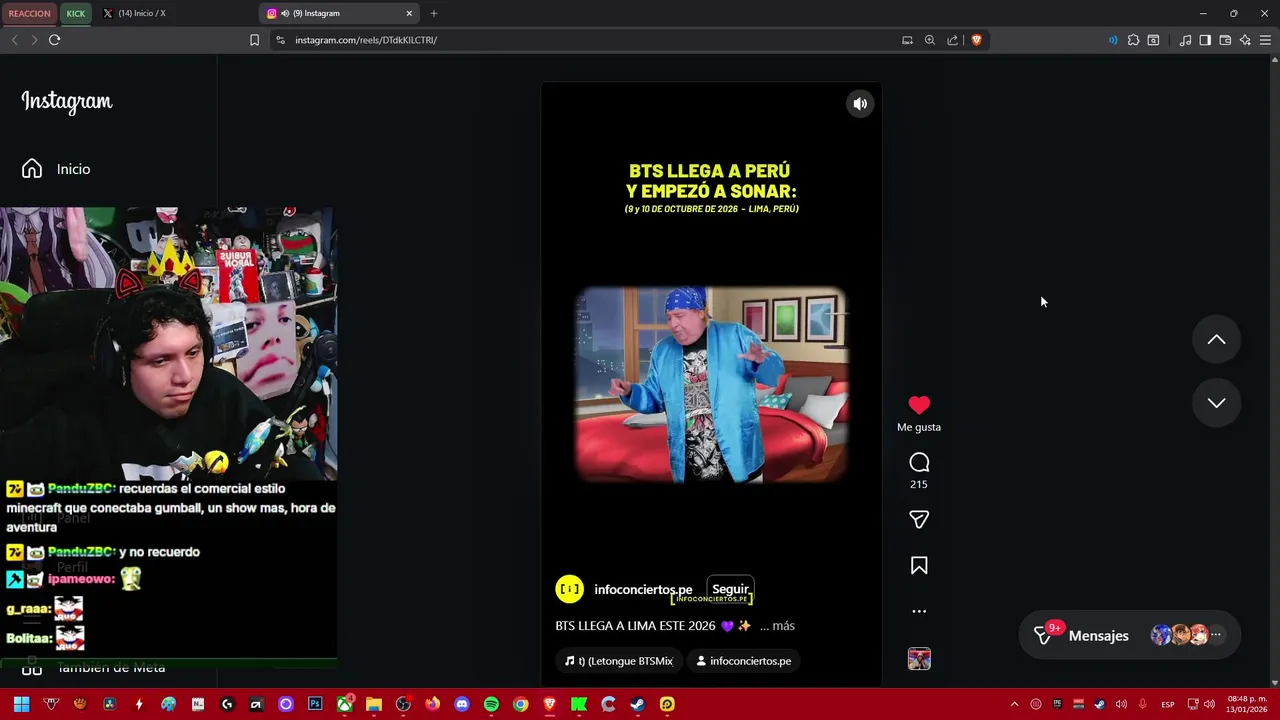Bookmark this page with the bookmark icon
The height and width of the screenshot is (720, 1280).
click(x=254, y=40)
